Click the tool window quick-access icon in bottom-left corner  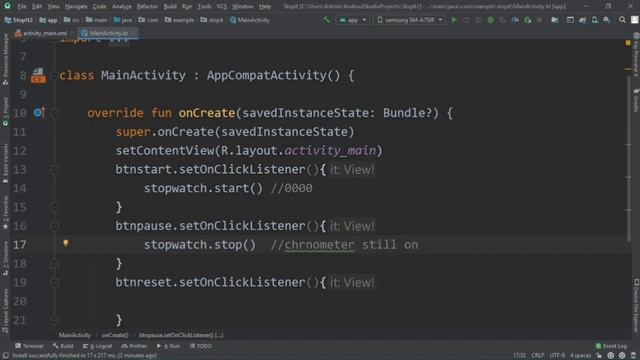(x=6, y=356)
